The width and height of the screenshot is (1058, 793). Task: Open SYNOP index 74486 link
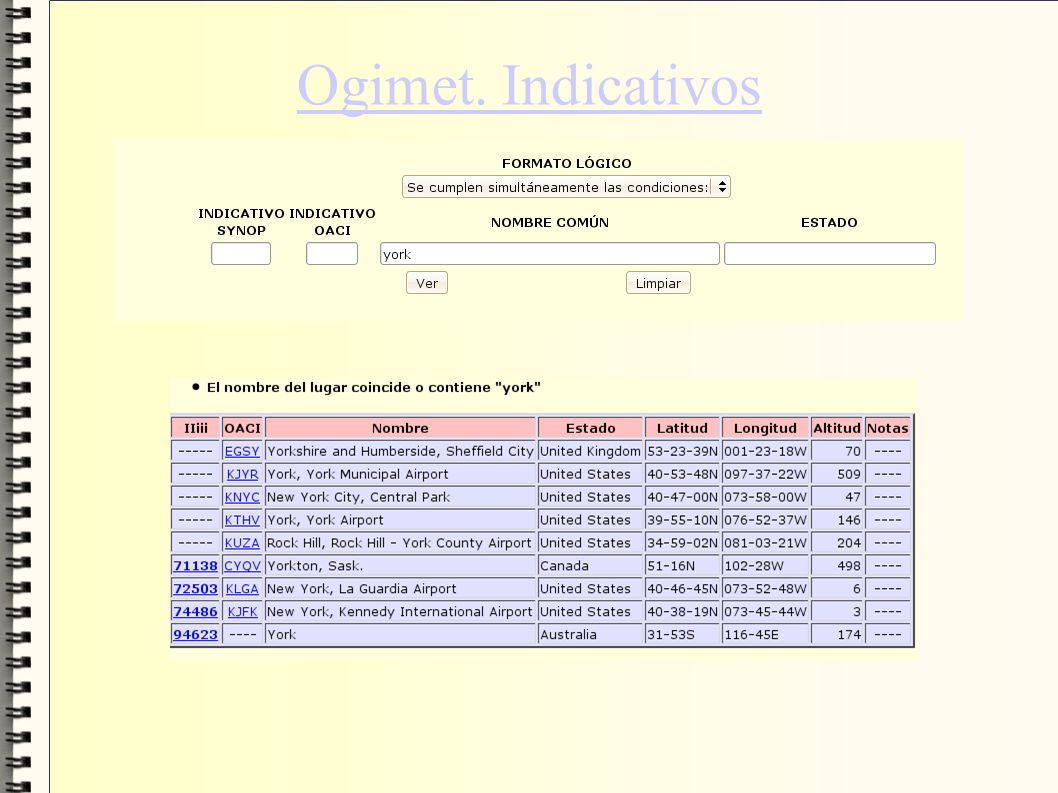pyautogui.click(x=195, y=611)
